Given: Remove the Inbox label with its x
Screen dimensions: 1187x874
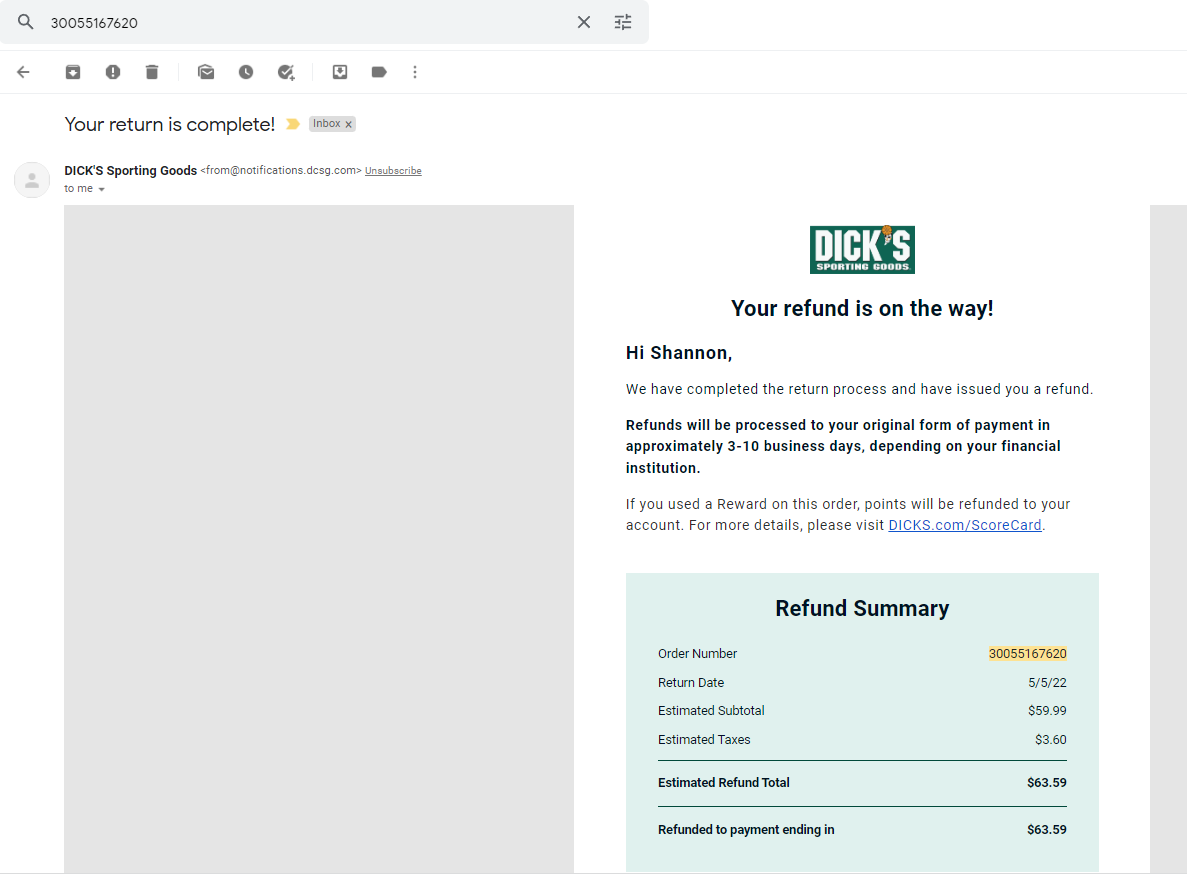Looking at the screenshot, I should (x=349, y=124).
